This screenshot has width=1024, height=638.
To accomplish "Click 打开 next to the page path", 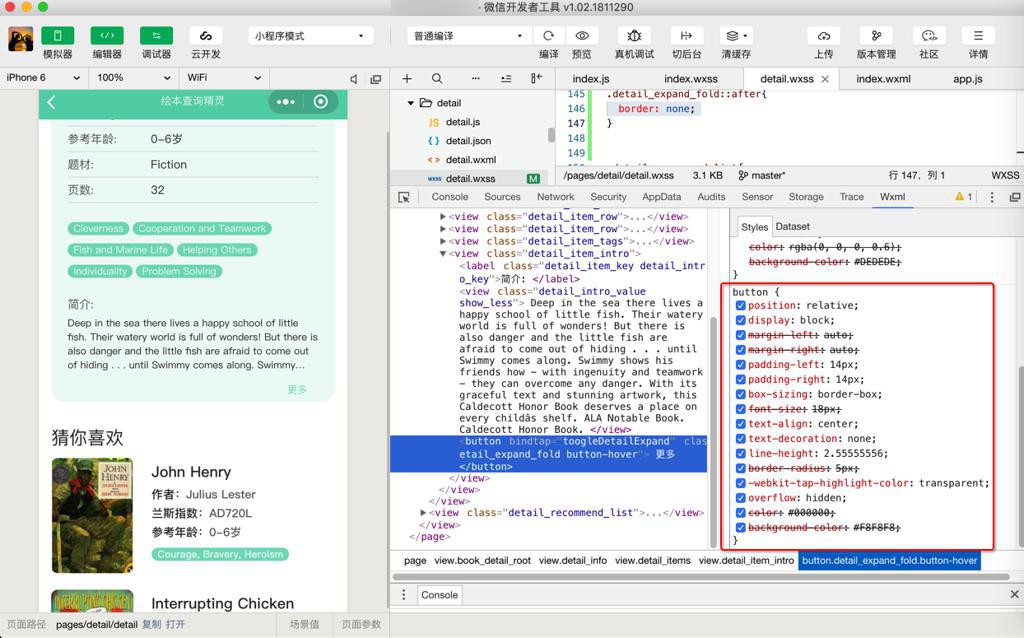I will point(176,624).
